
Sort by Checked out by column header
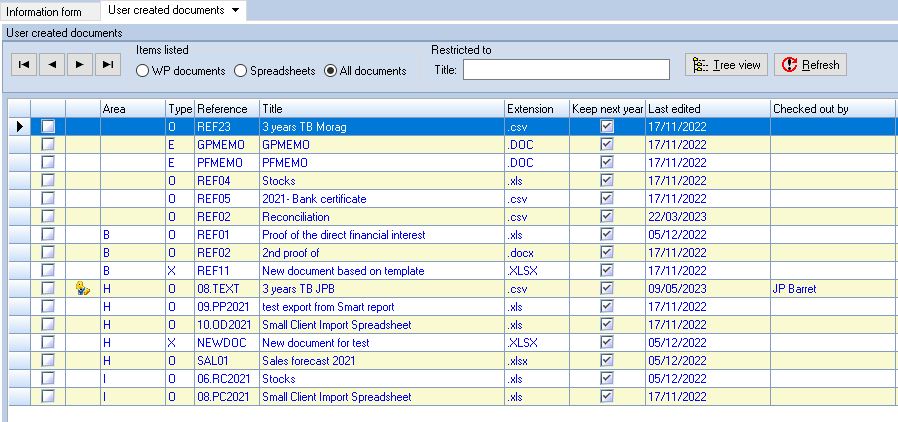pos(833,109)
